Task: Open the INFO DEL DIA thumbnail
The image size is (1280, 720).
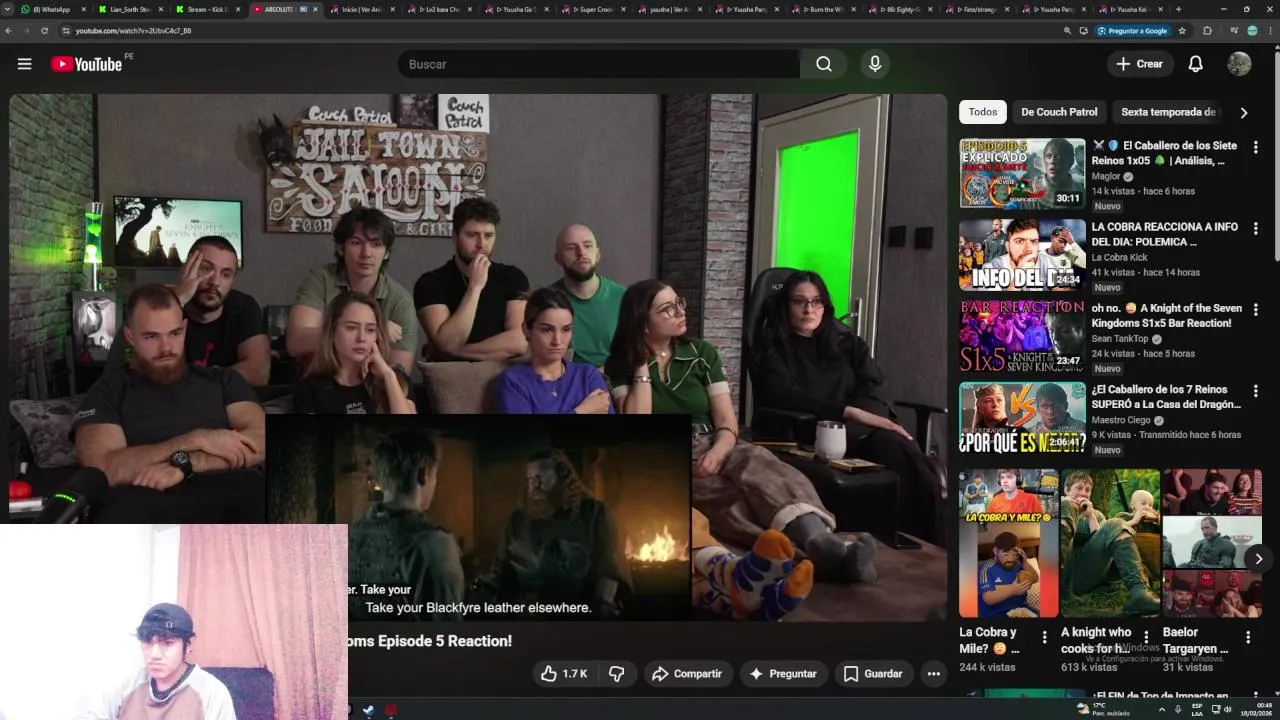Action: [x=1022, y=255]
